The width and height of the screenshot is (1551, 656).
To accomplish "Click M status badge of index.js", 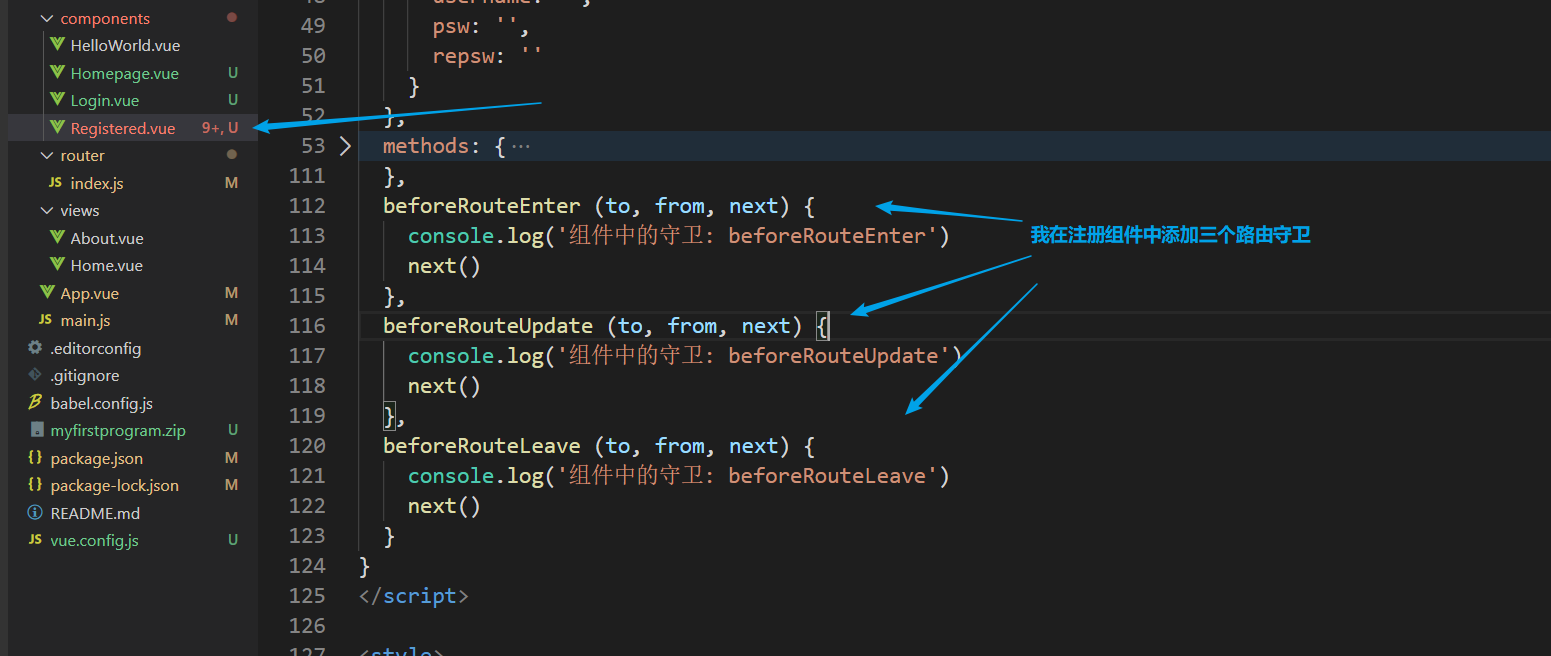I will pyautogui.click(x=232, y=183).
